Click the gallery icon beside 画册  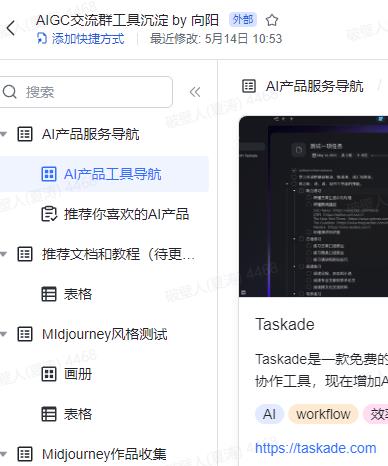pos(49,374)
